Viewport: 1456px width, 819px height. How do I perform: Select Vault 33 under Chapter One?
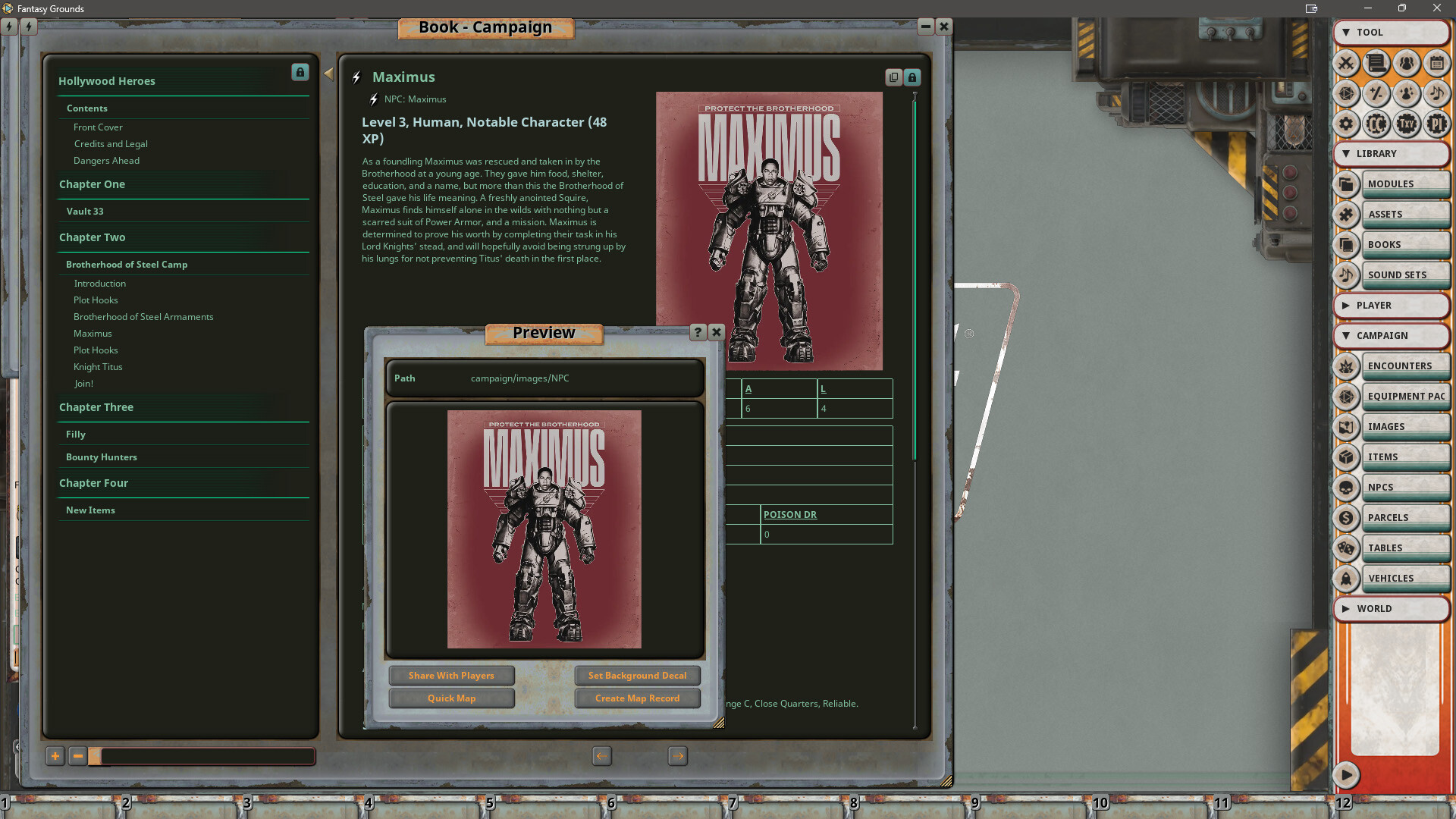tap(84, 211)
